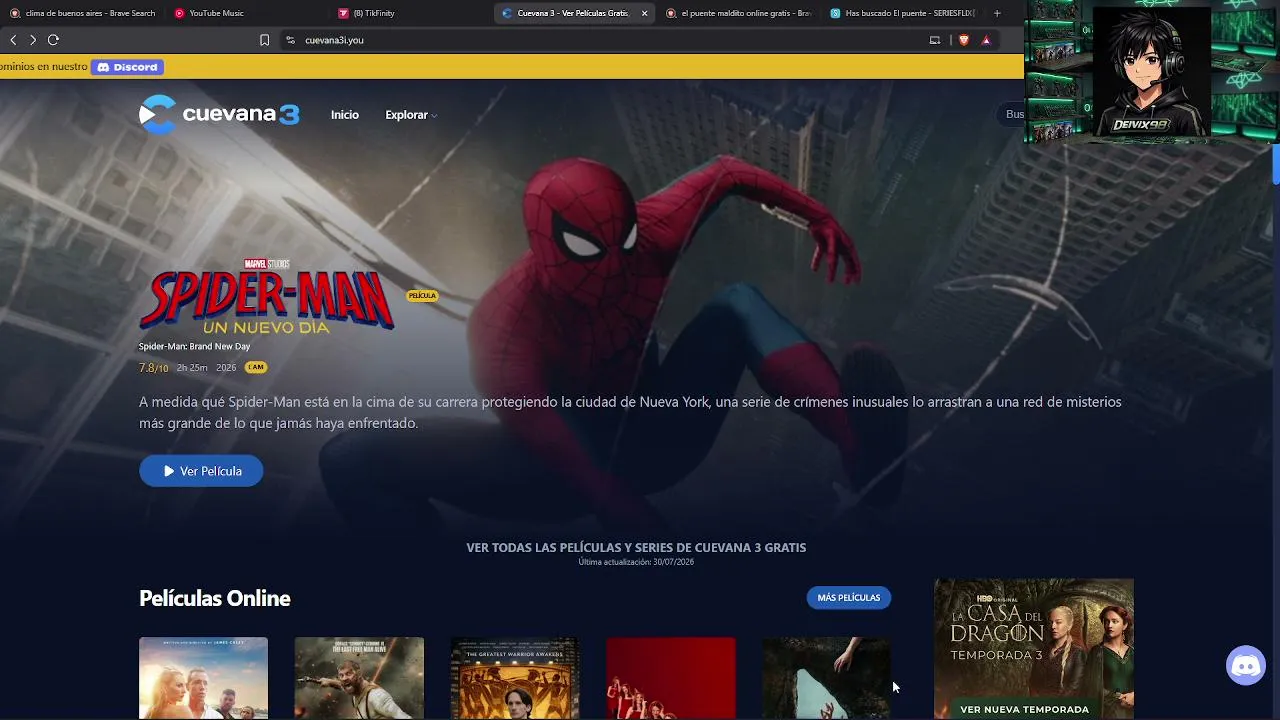This screenshot has height=720, width=1280.
Task: Click the Brave Shields lion icon
Action: coord(964,40)
